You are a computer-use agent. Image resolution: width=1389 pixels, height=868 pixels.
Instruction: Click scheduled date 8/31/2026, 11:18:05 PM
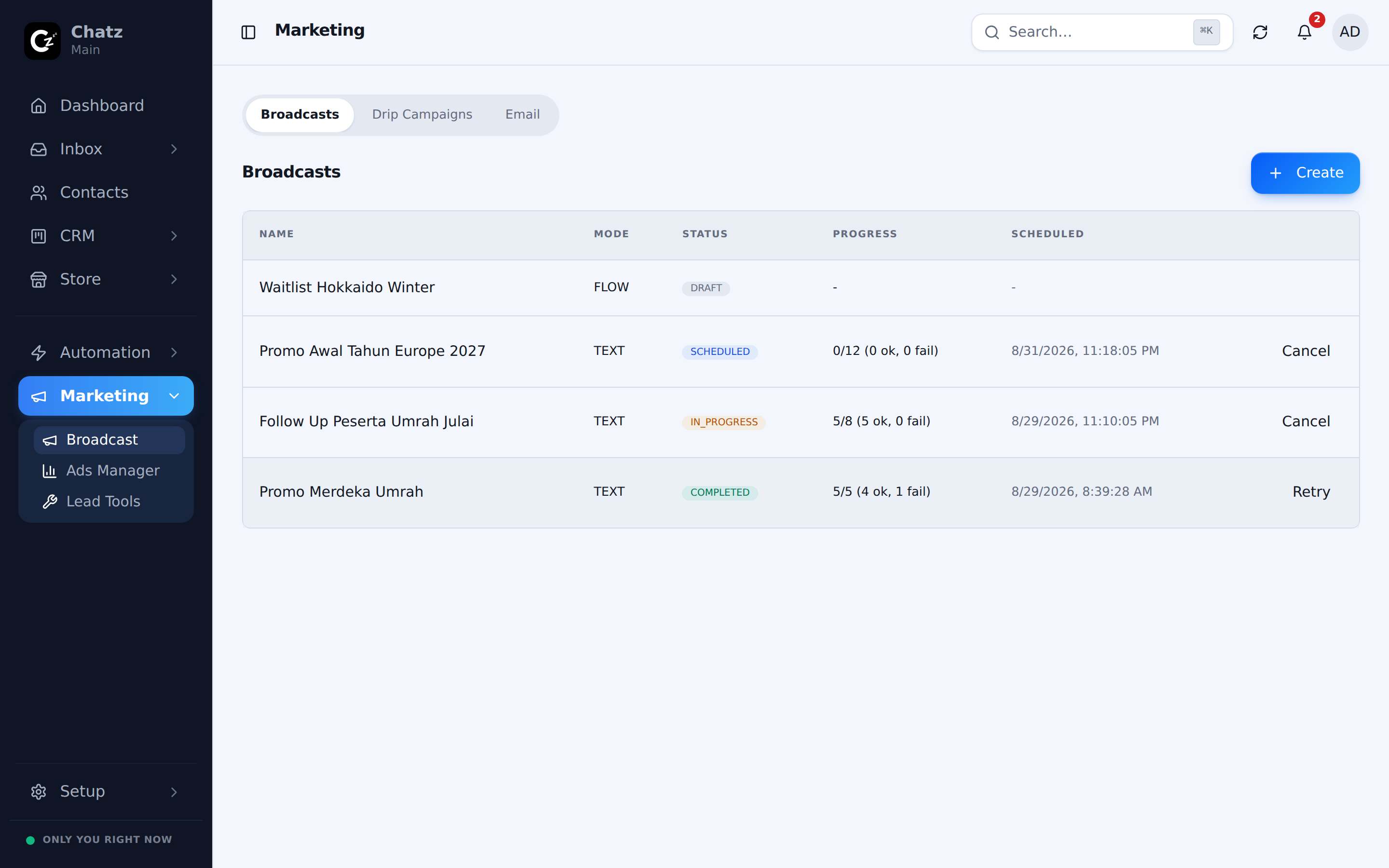click(1085, 351)
